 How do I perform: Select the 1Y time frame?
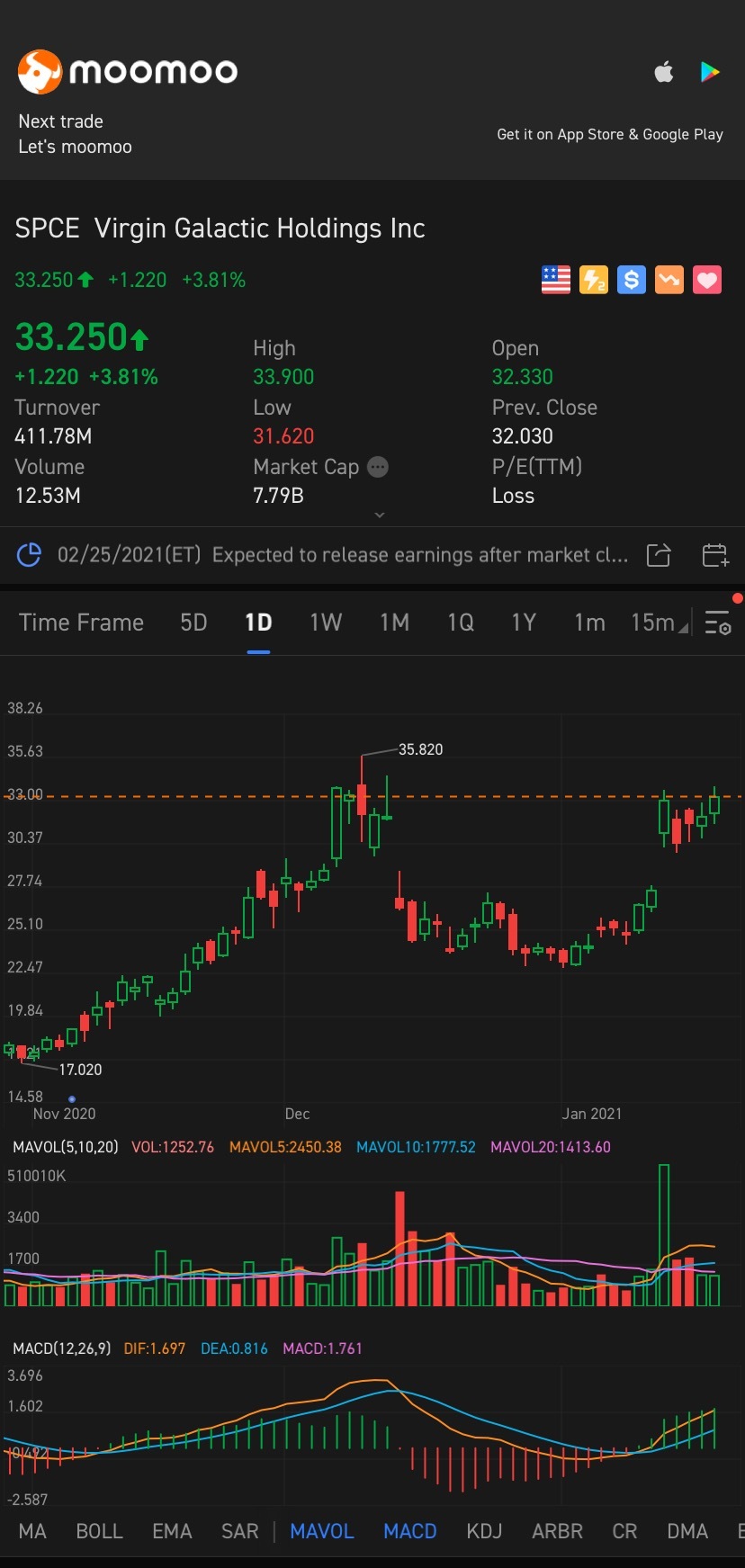524,623
